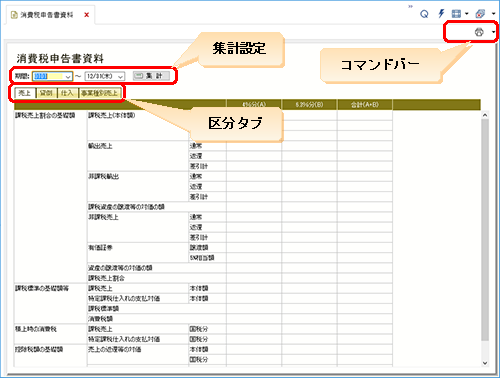This screenshot has width=500, height=378.
Task: Click the 課税標準の基礎額等 section label
Action: point(42,288)
